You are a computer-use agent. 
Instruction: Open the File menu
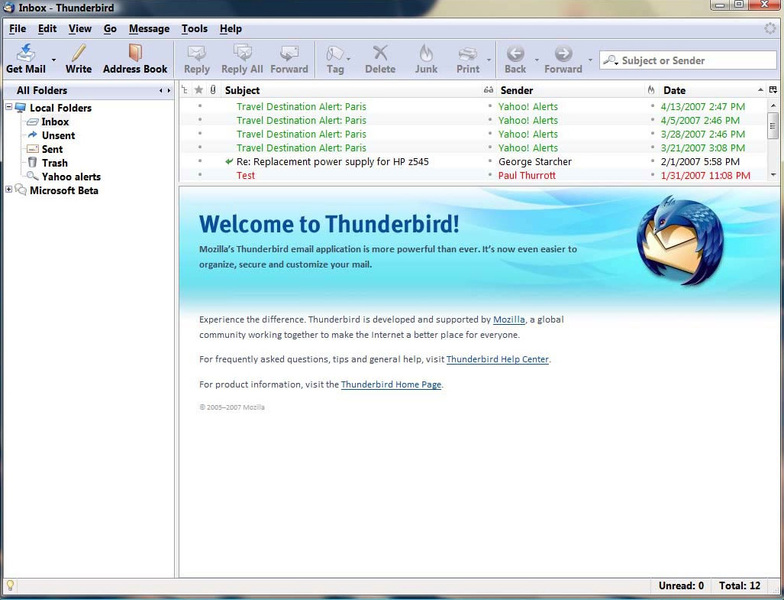pyautogui.click(x=18, y=28)
